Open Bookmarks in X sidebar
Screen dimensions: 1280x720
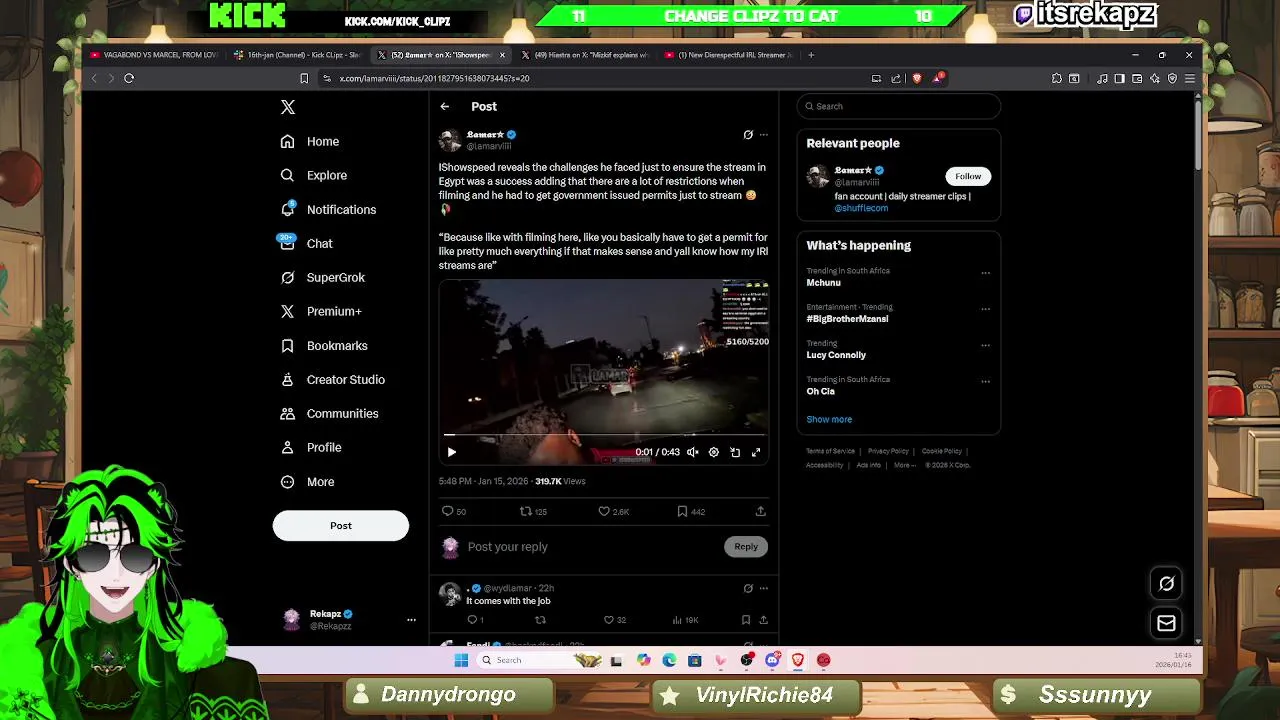[324, 346]
